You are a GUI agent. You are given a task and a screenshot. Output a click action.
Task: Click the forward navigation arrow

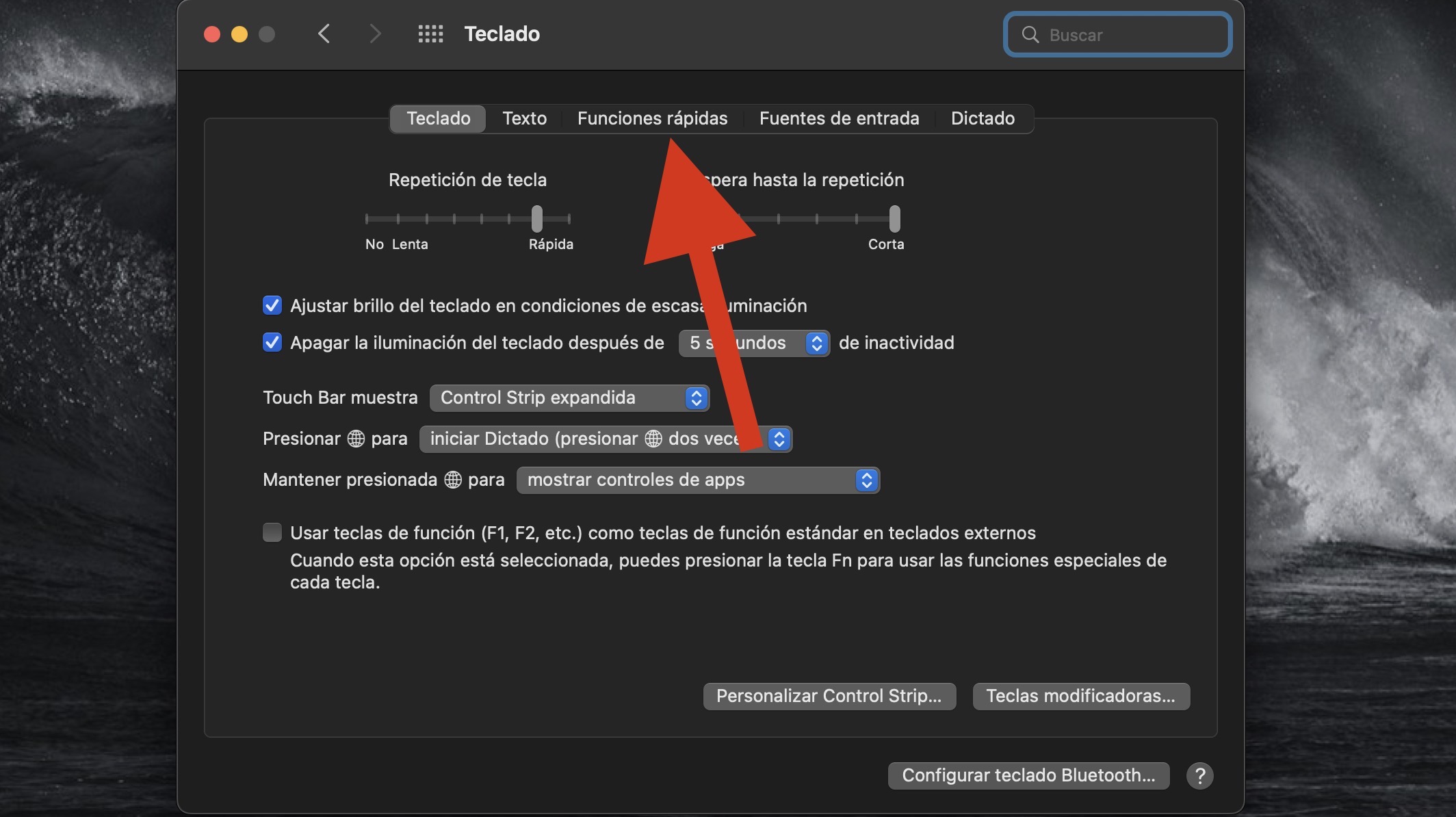tap(374, 34)
